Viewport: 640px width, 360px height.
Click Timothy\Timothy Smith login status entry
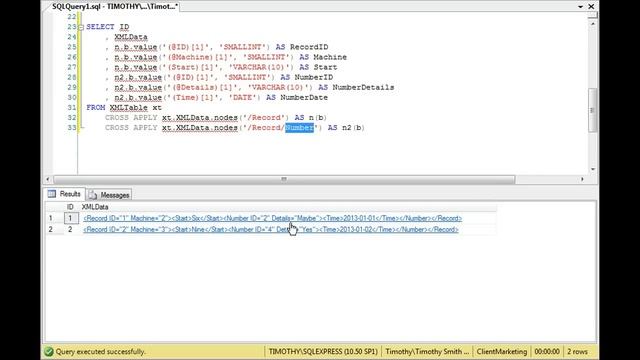point(427,351)
